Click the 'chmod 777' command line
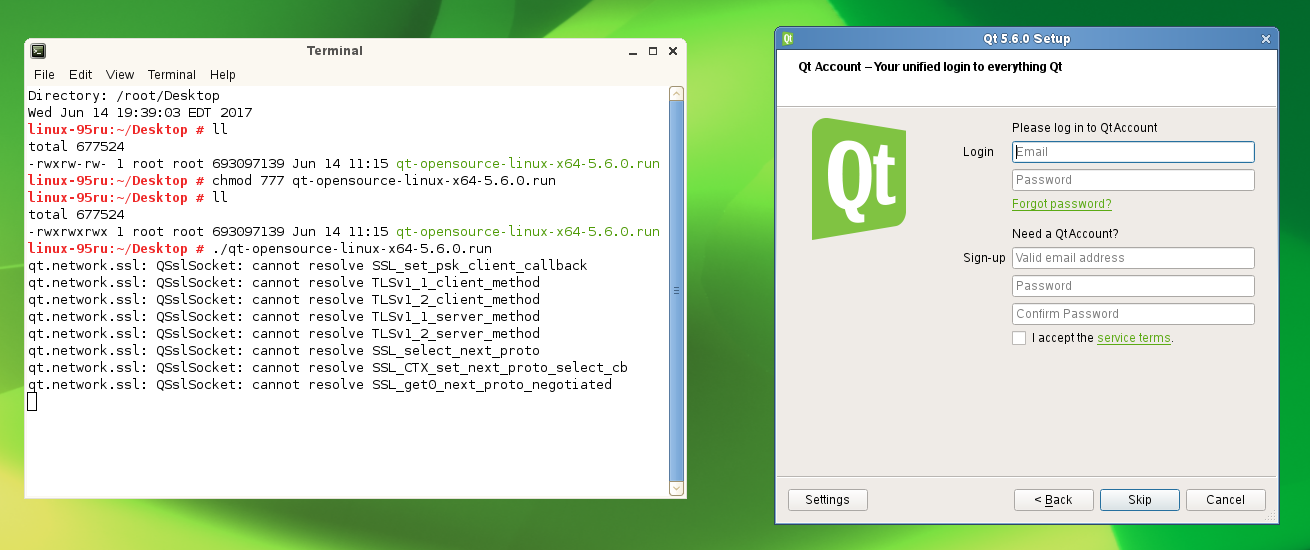 pyautogui.click(x=292, y=181)
